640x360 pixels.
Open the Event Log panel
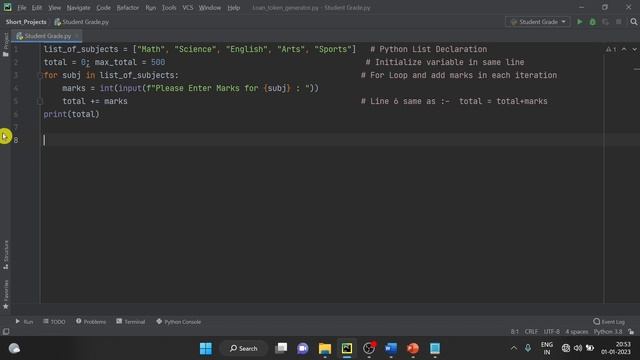click(x=609, y=322)
